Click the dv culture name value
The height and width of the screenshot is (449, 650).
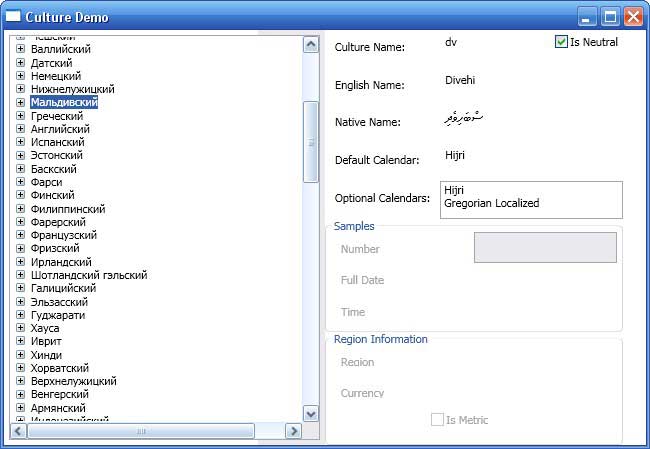[x=451, y=42]
